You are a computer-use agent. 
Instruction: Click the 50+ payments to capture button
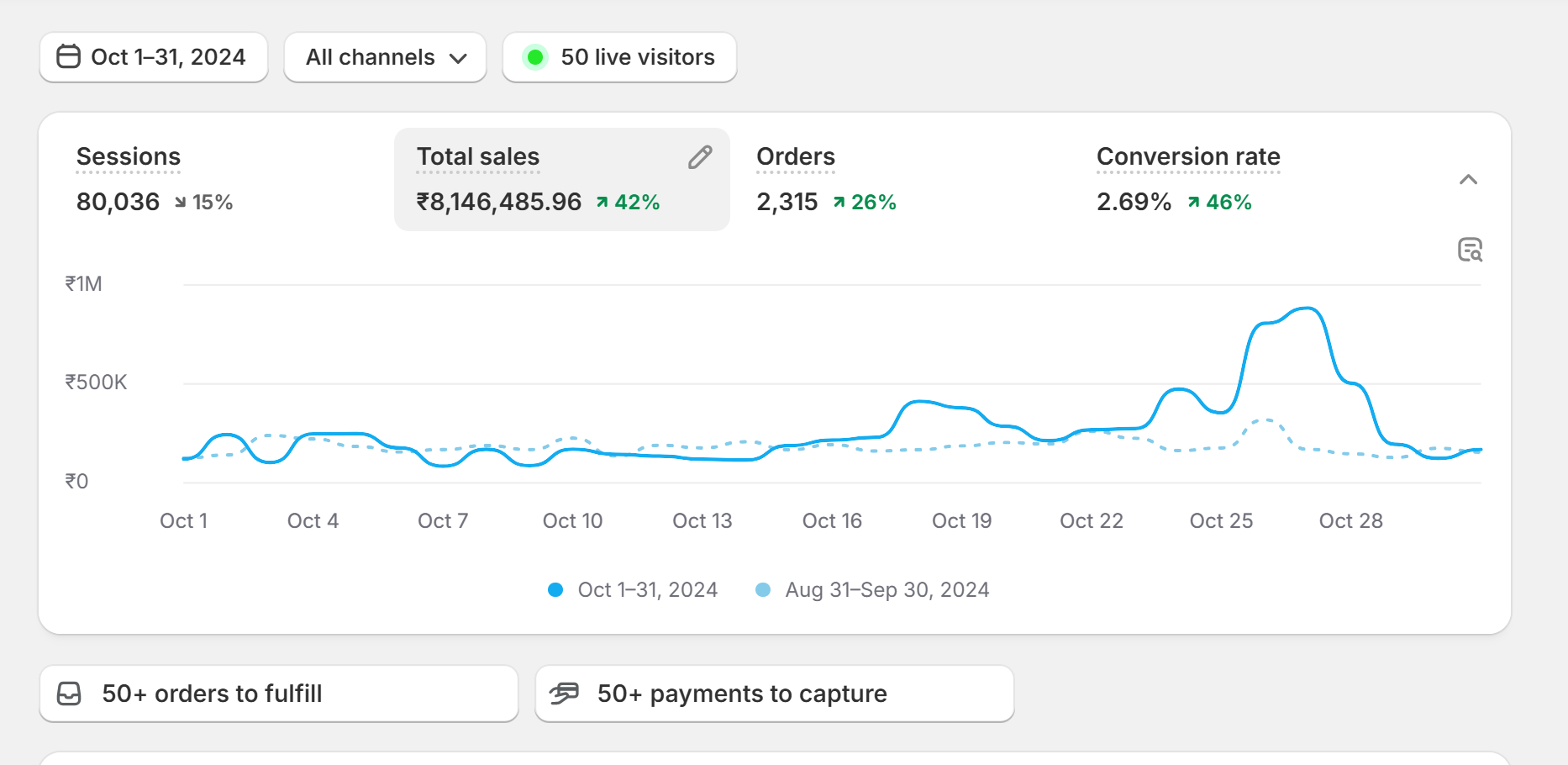coord(774,694)
